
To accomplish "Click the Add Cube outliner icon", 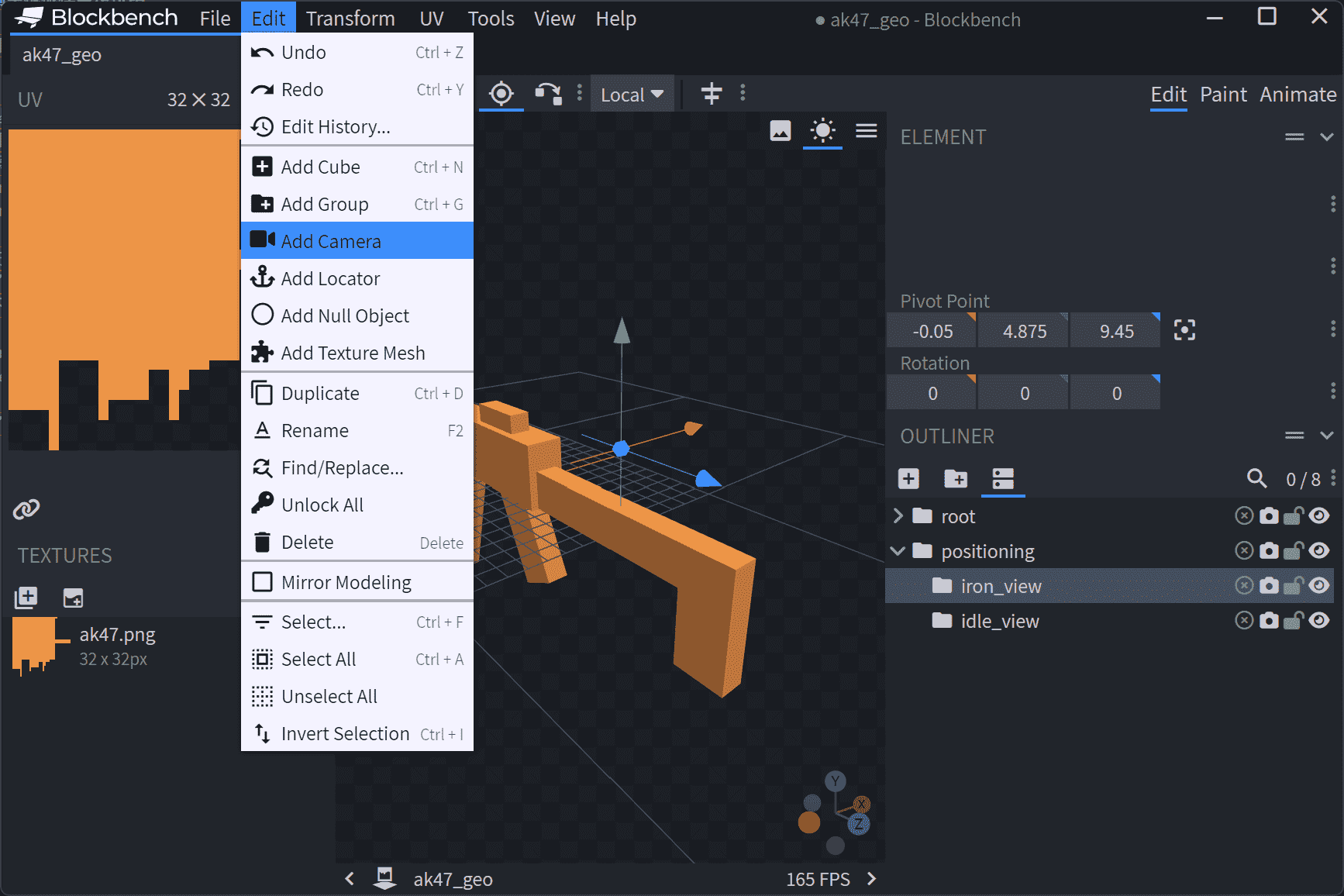I will 908,478.
